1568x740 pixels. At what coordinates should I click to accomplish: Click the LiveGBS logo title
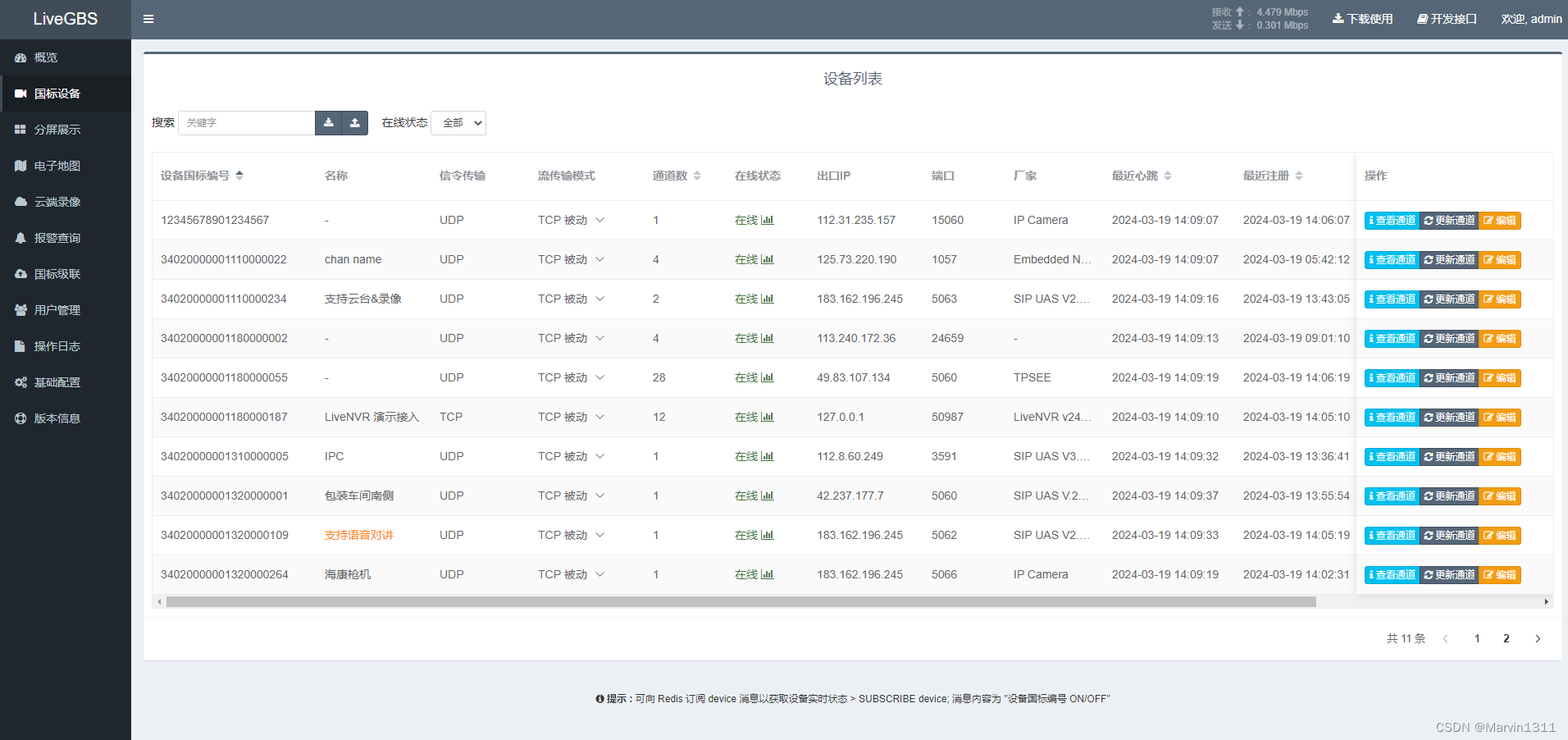[x=66, y=19]
